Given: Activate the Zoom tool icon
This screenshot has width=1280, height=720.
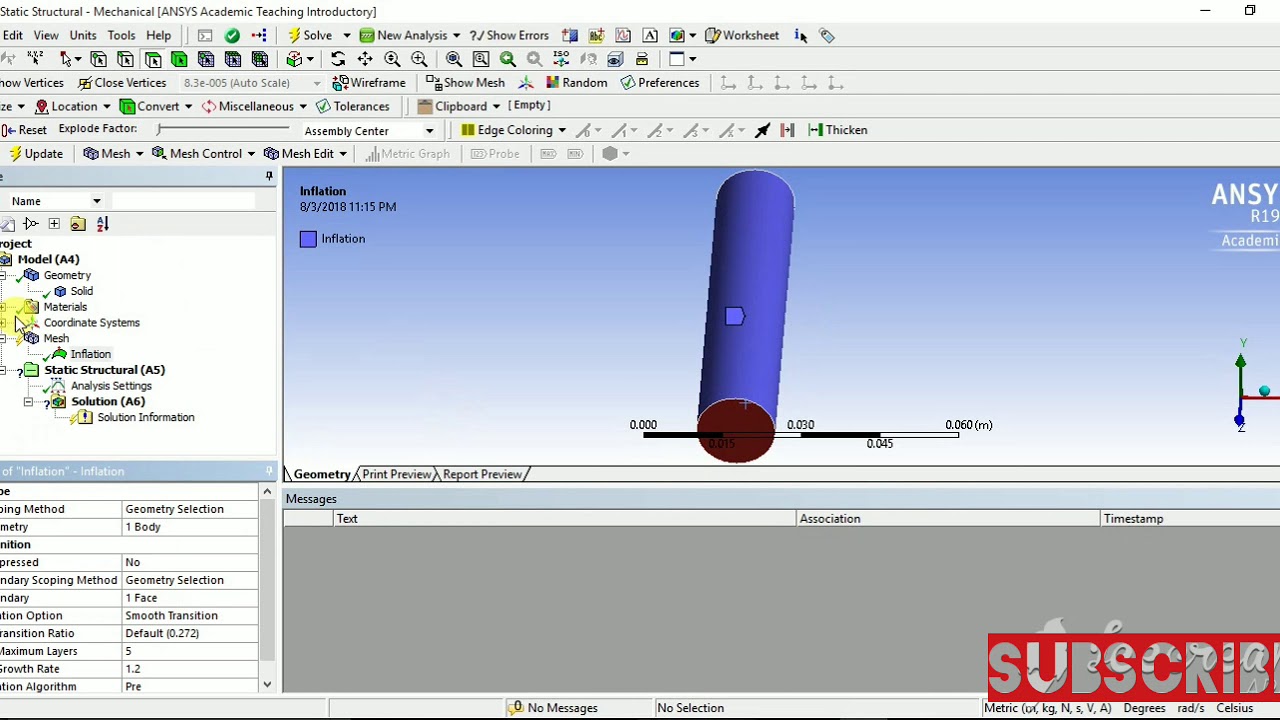Looking at the screenshot, I should [392, 59].
